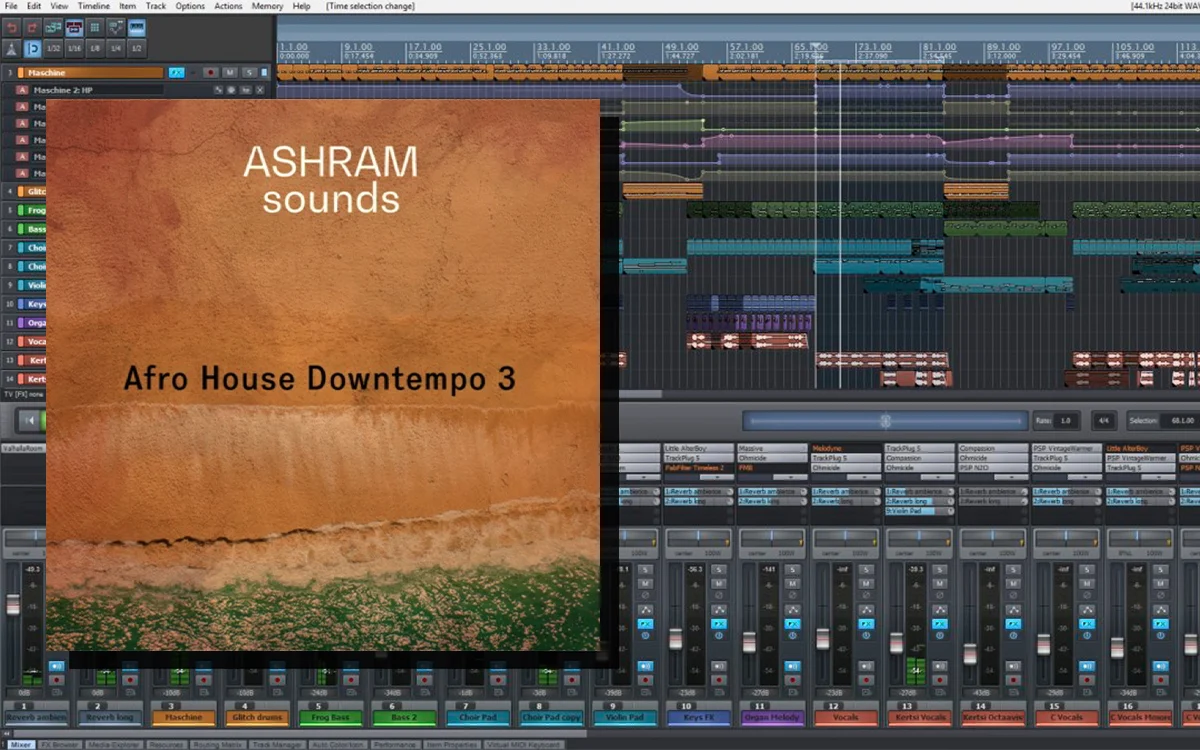Mute the Kertsi Vocals mixer channel

[940, 584]
